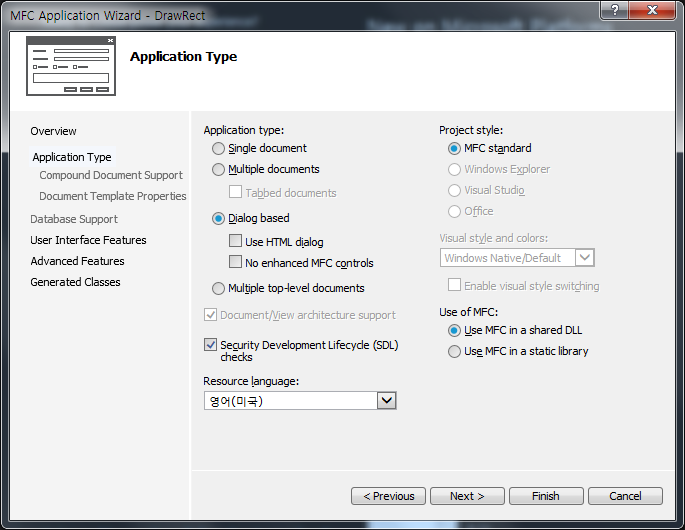Screen dimensions: 685x530
Task: Switch to Database Support page
Action: tap(74, 219)
